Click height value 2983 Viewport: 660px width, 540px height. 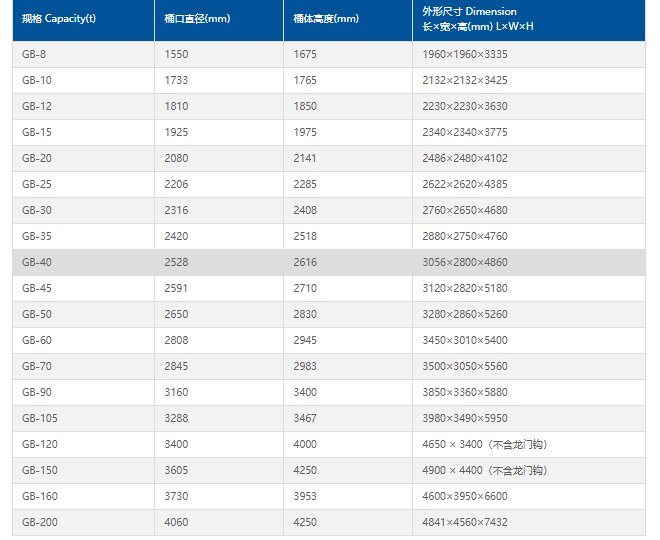click(305, 367)
